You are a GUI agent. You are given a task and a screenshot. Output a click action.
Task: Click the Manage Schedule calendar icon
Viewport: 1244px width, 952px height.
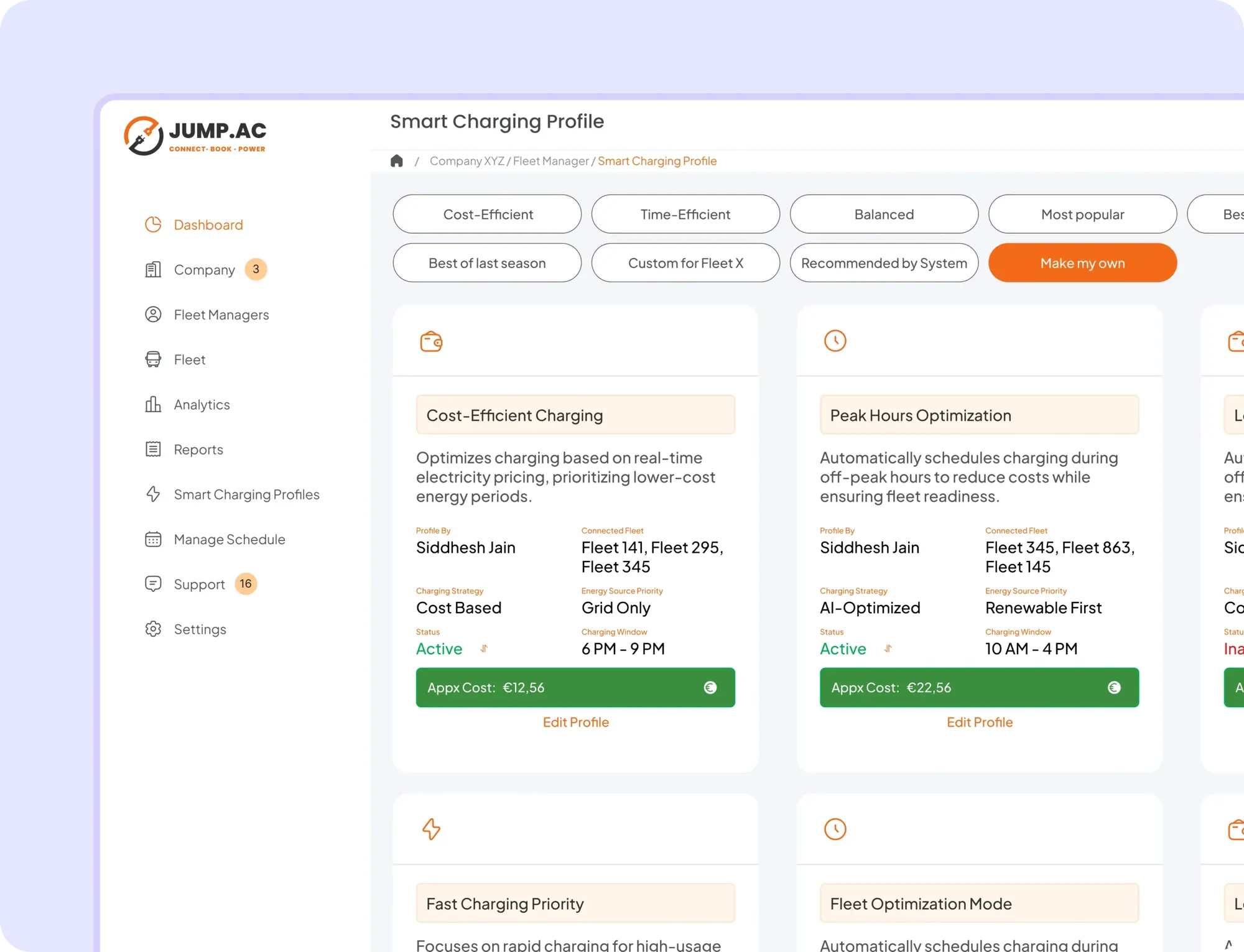click(x=153, y=539)
